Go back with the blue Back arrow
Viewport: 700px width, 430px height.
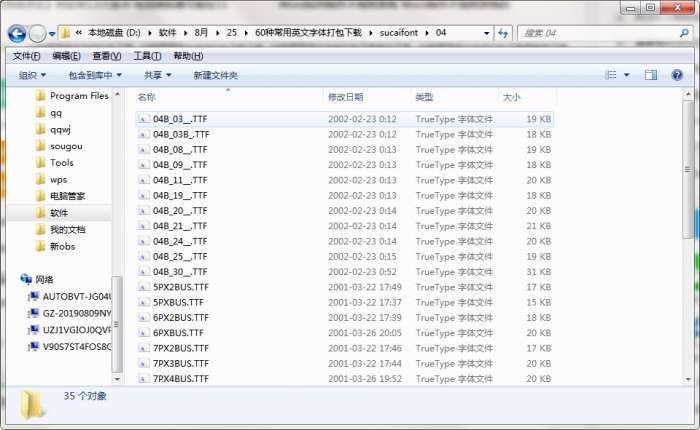pos(17,33)
